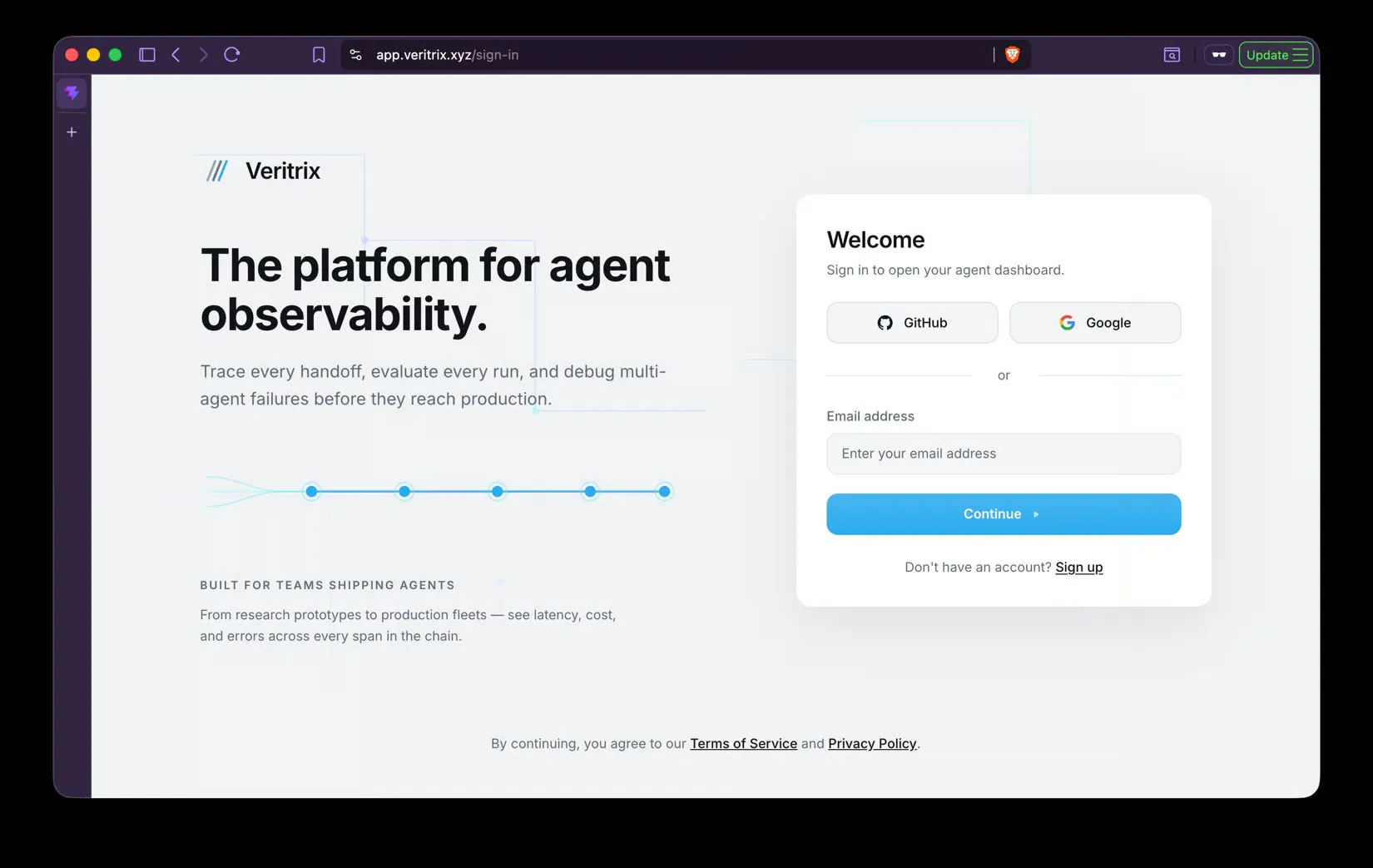Click the blue Continue button
1373x868 pixels.
[1004, 514]
